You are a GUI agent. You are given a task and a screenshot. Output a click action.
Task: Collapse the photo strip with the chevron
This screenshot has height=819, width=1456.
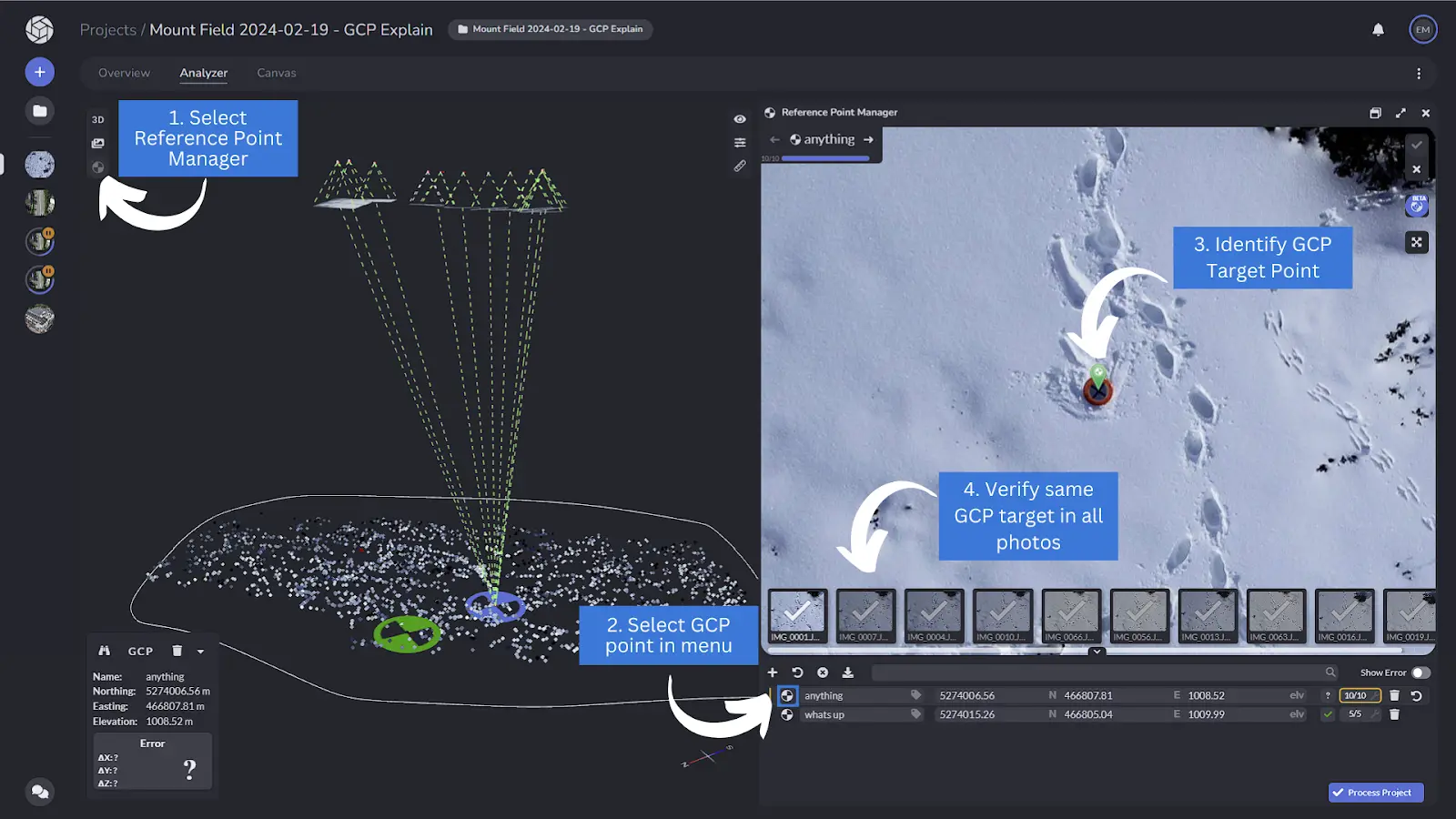(x=1097, y=652)
